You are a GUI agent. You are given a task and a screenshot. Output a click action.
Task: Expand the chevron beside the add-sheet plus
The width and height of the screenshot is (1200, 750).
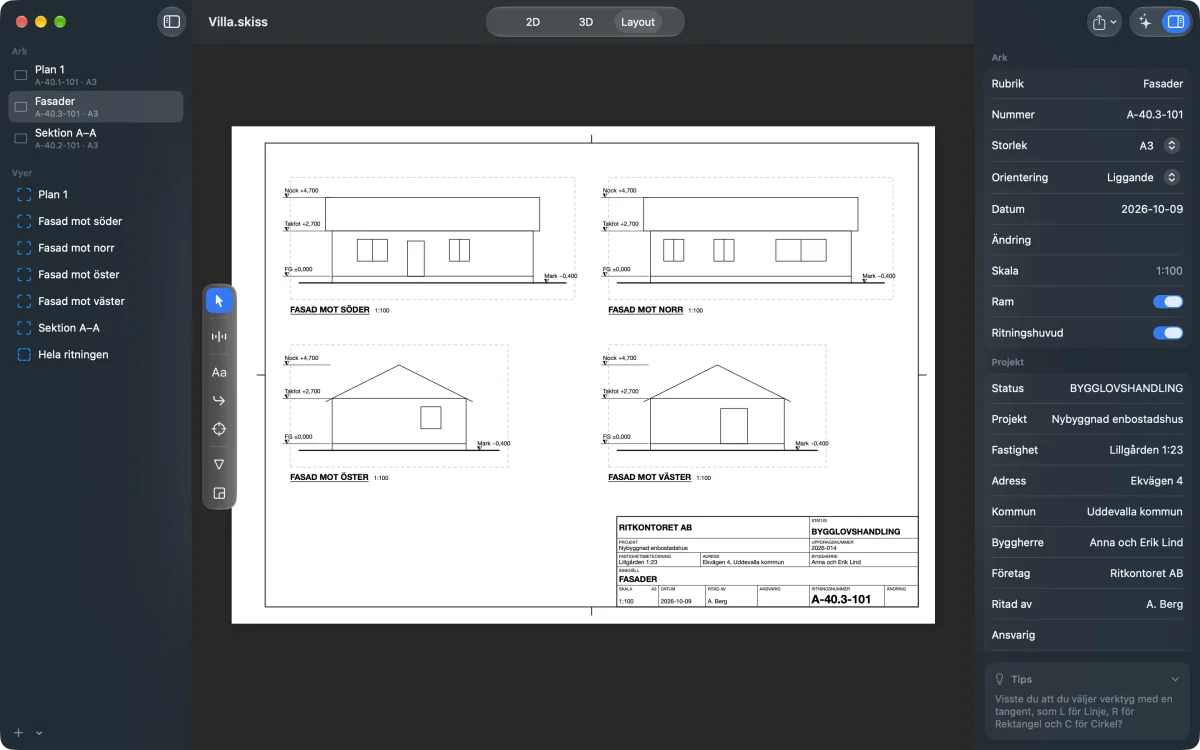click(39, 733)
